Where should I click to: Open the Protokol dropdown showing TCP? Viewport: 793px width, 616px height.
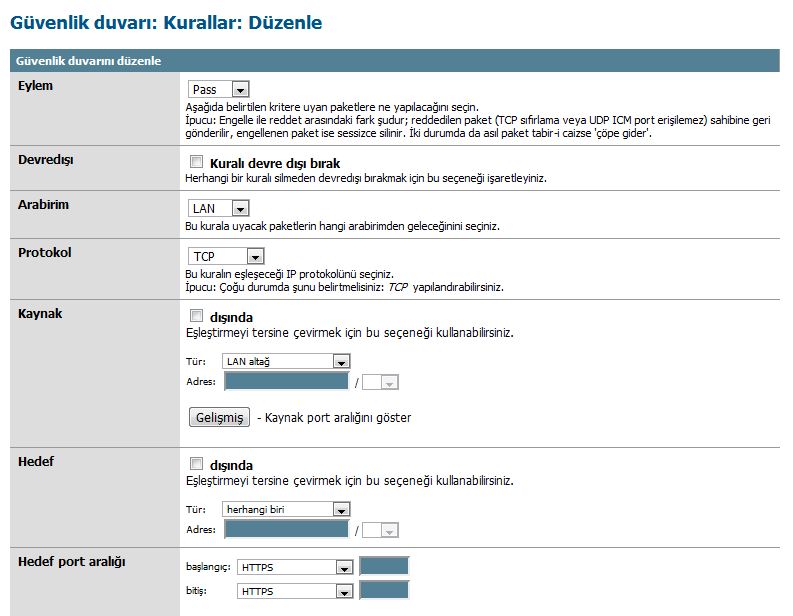(x=226, y=256)
